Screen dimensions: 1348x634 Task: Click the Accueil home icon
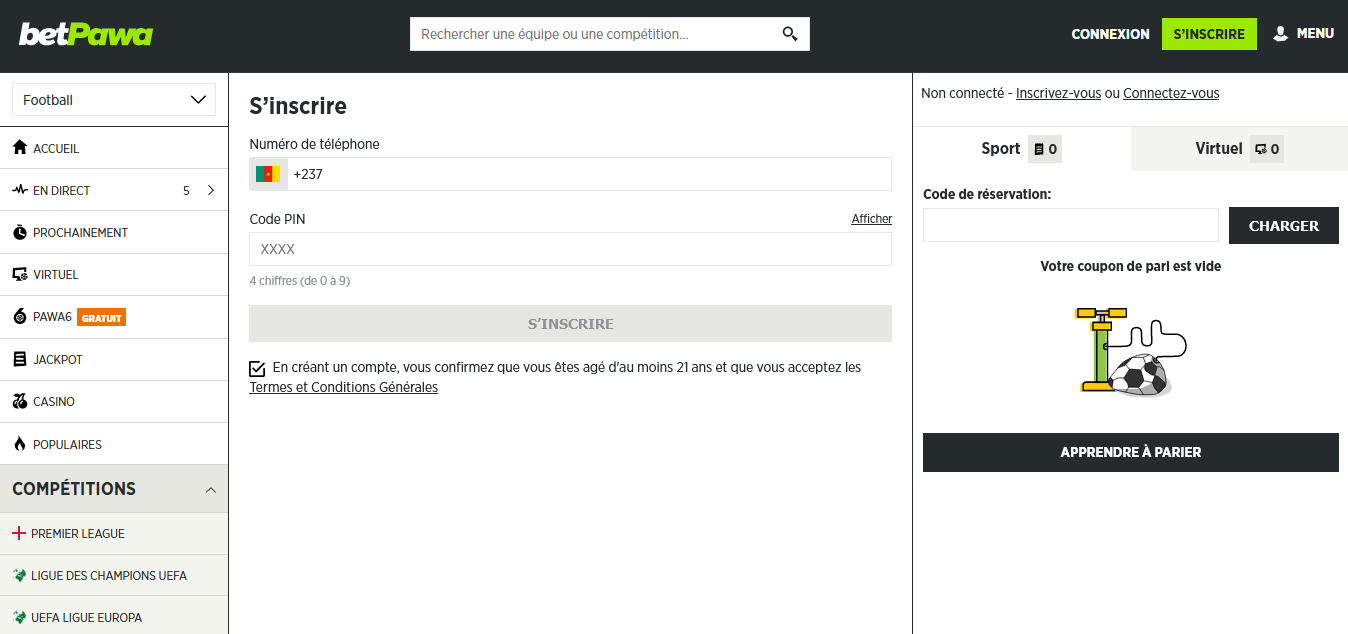click(x=20, y=148)
